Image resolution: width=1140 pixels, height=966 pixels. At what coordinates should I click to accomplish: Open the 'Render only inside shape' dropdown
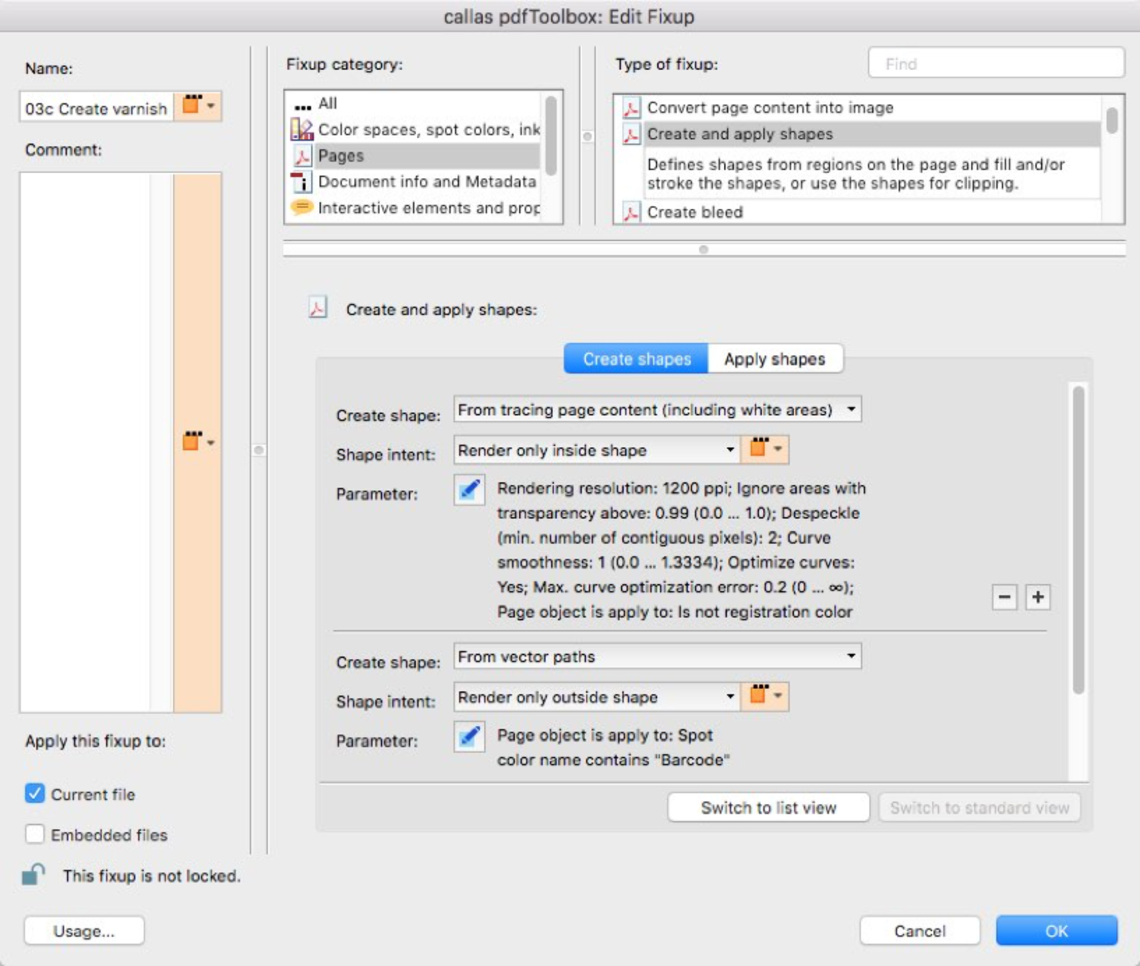click(597, 450)
